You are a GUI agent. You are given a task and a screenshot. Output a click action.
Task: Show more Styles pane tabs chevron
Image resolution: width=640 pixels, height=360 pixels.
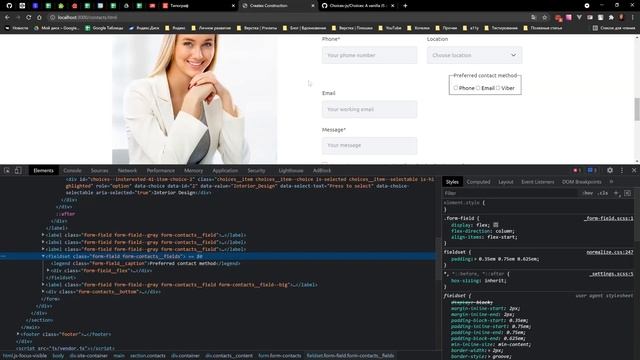coord(611,182)
